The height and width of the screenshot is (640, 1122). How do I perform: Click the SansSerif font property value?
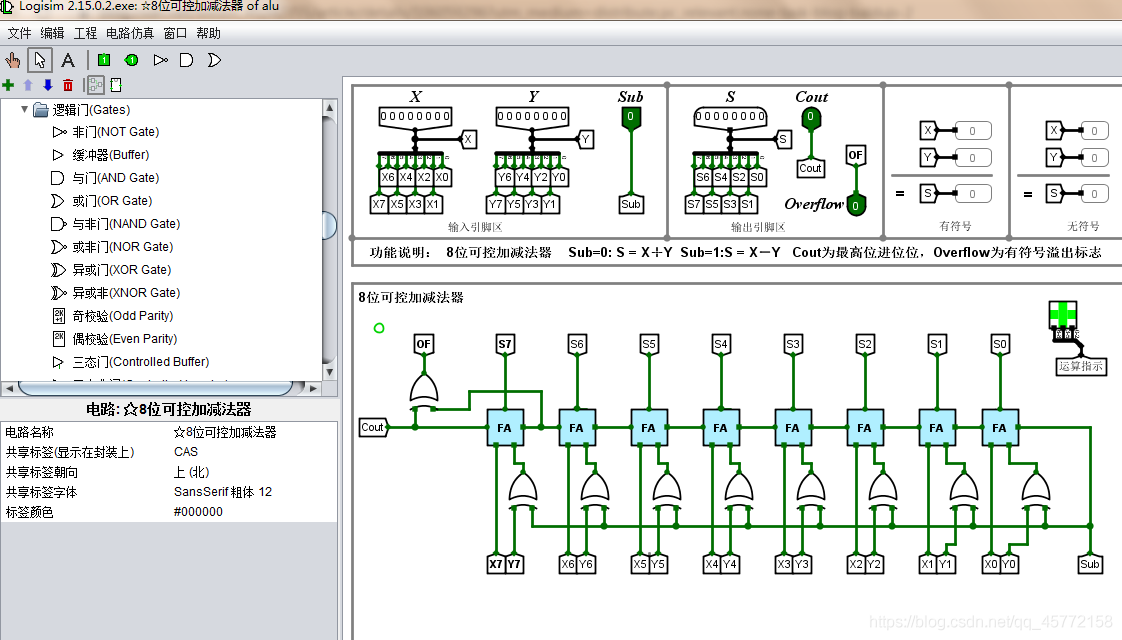coord(223,492)
